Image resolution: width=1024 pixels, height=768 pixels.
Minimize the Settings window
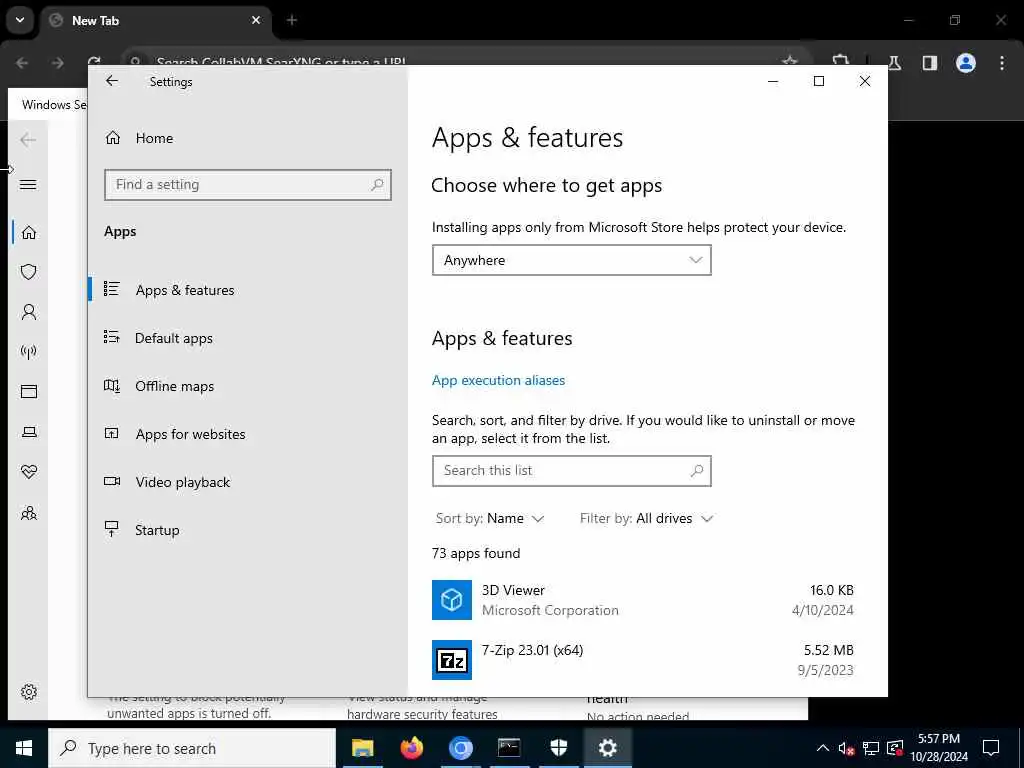(773, 81)
